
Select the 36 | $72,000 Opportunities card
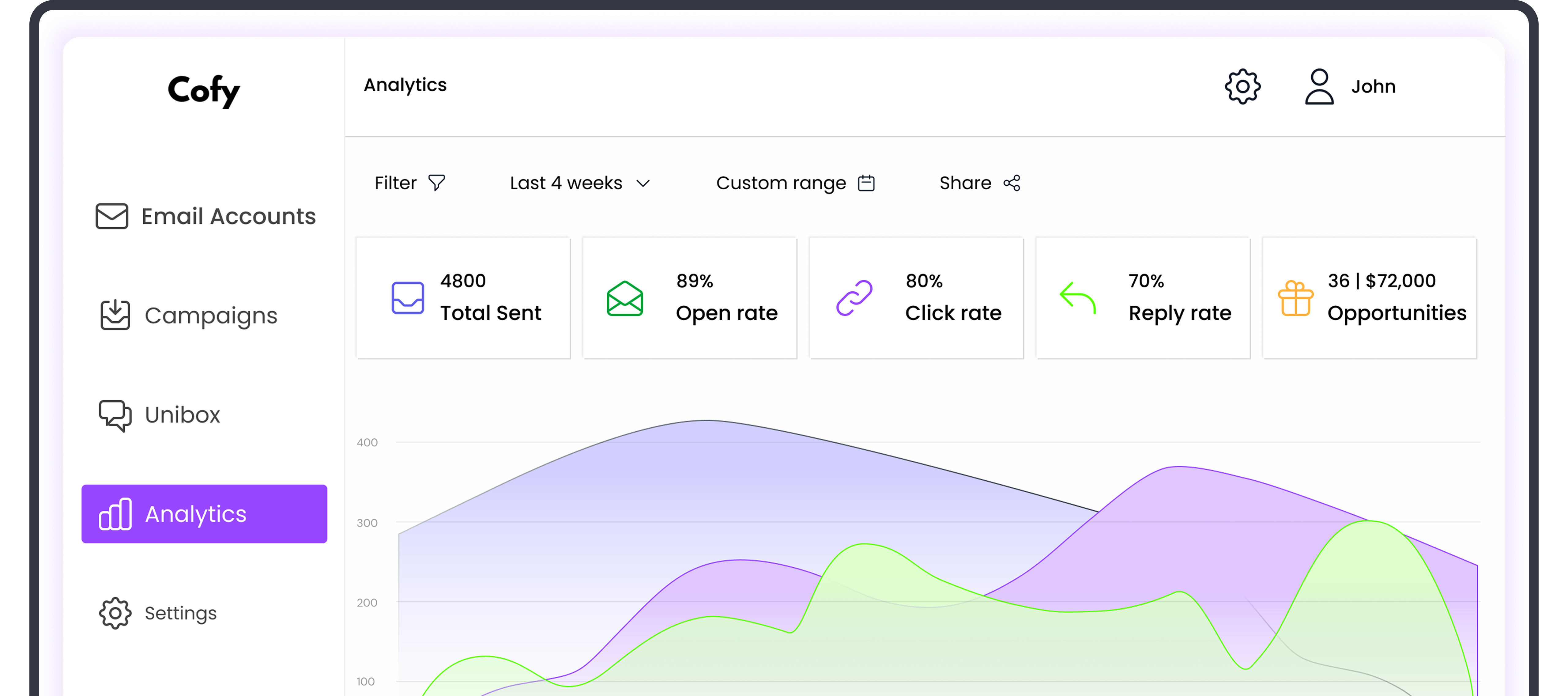click(1370, 298)
